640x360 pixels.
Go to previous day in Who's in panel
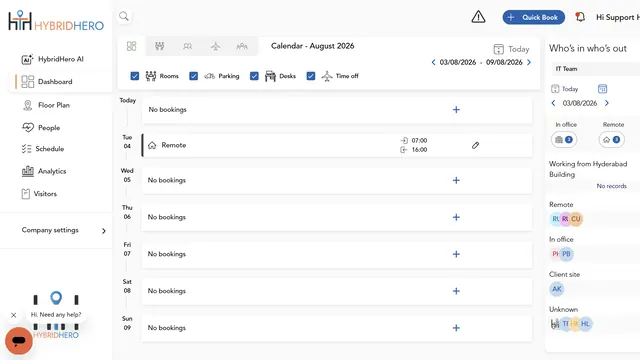click(x=553, y=103)
